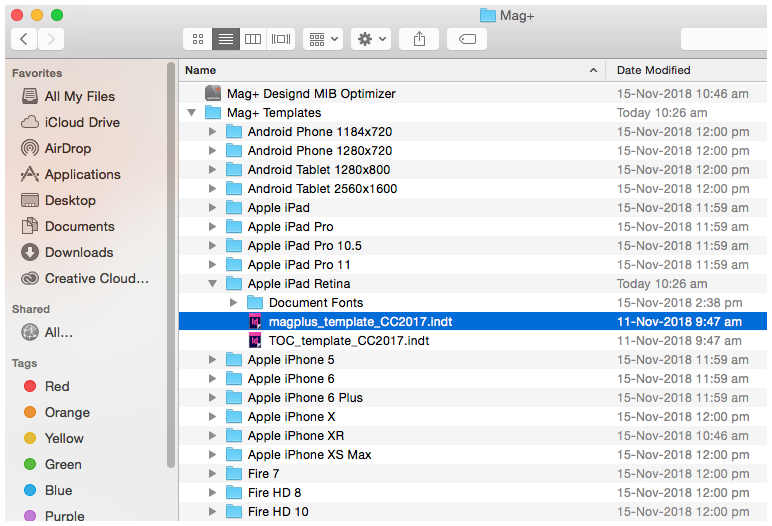Select the Apple iPhone XS Max folder
Screen dimensions: 772x526
473,455
